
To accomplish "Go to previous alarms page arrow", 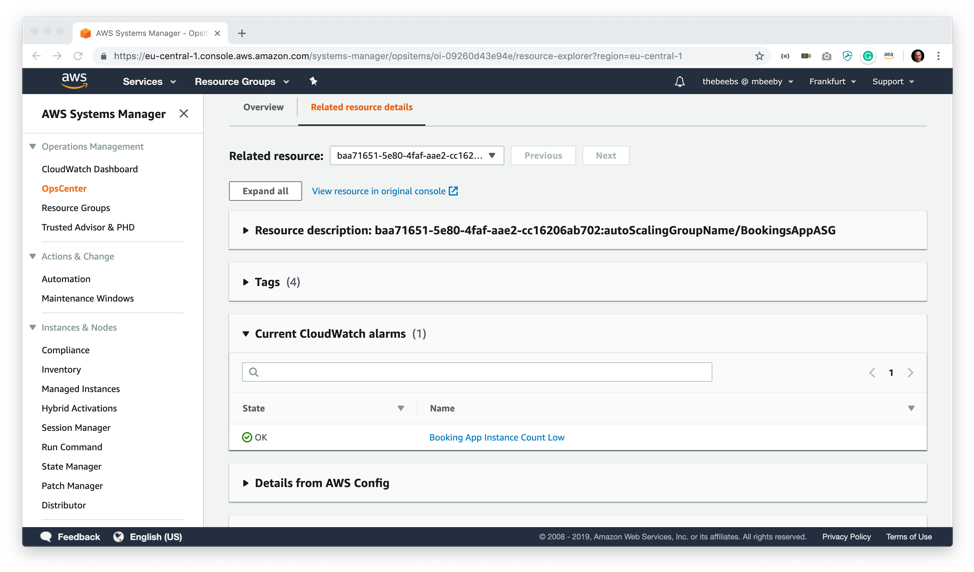I will click(872, 373).
